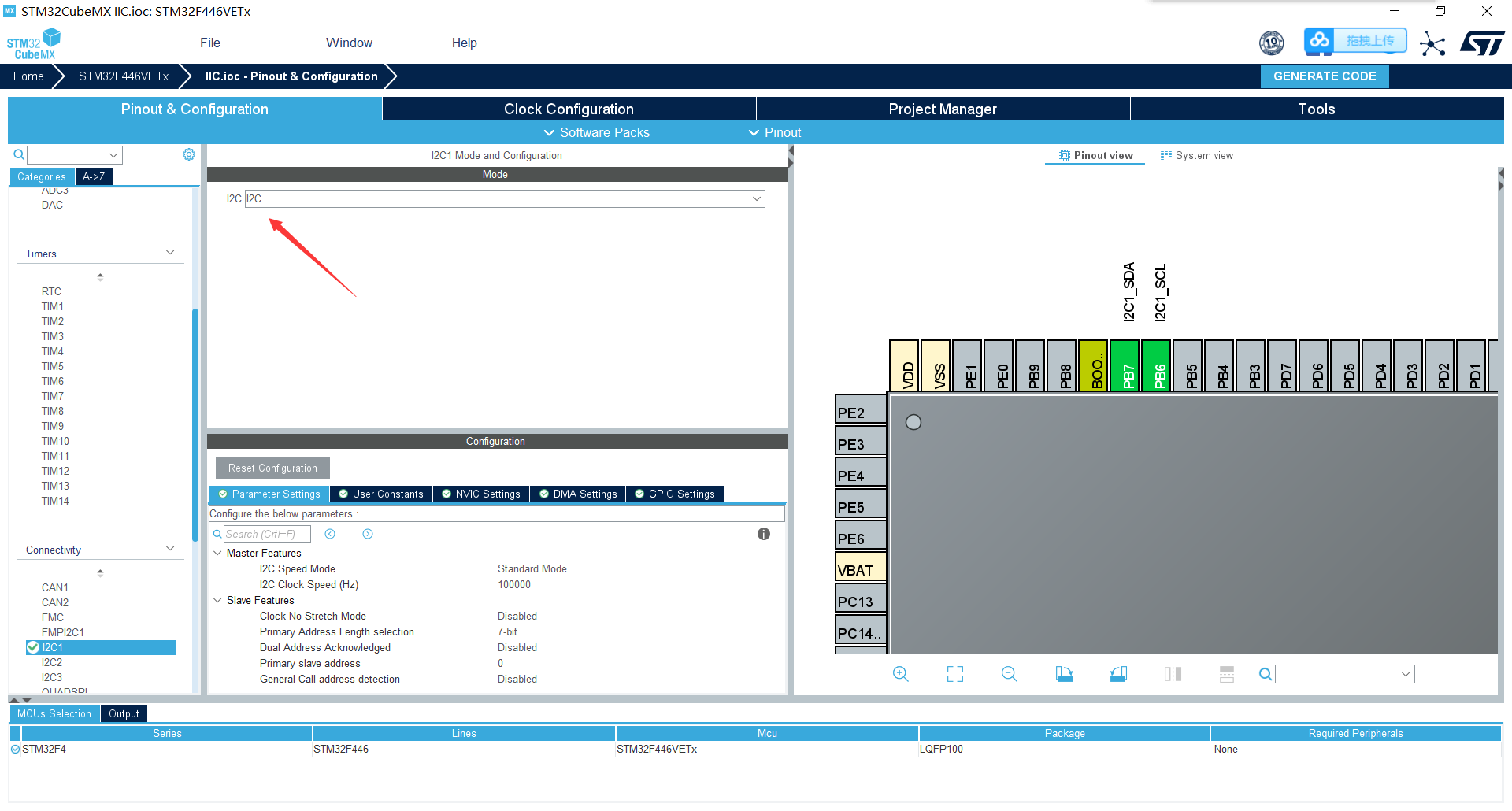1512x811 pixels.
Task: Click the I2C1 enabled check icon
Action: [x=33, y=647]
